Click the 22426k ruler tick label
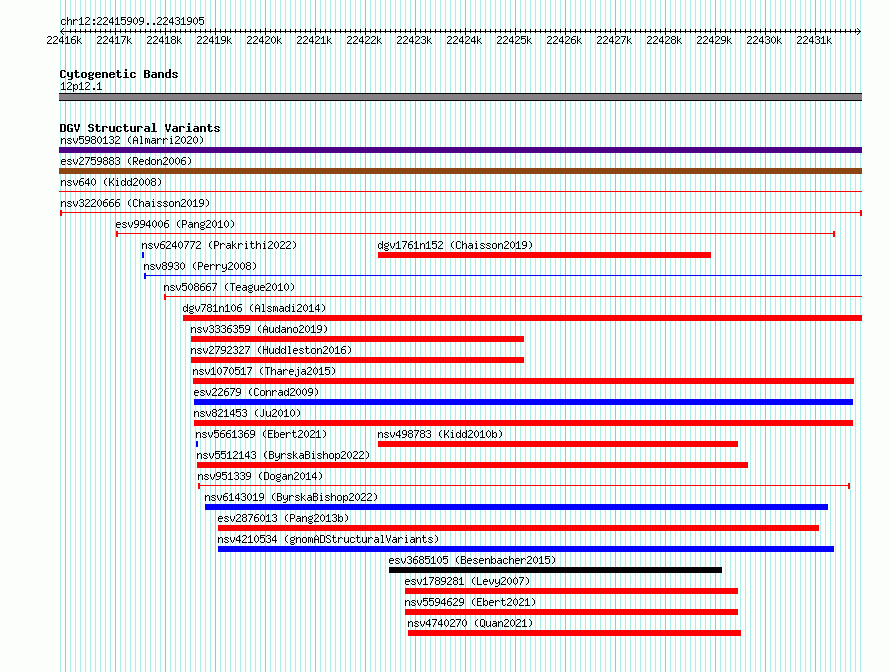890x672 pixels. point(564,40)
